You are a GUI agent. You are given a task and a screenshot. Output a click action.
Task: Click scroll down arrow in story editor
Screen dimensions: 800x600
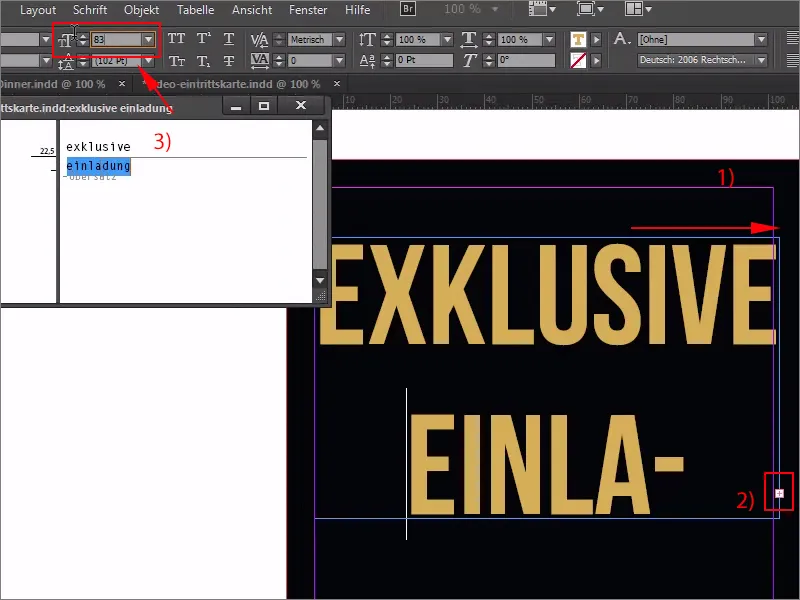320,280
